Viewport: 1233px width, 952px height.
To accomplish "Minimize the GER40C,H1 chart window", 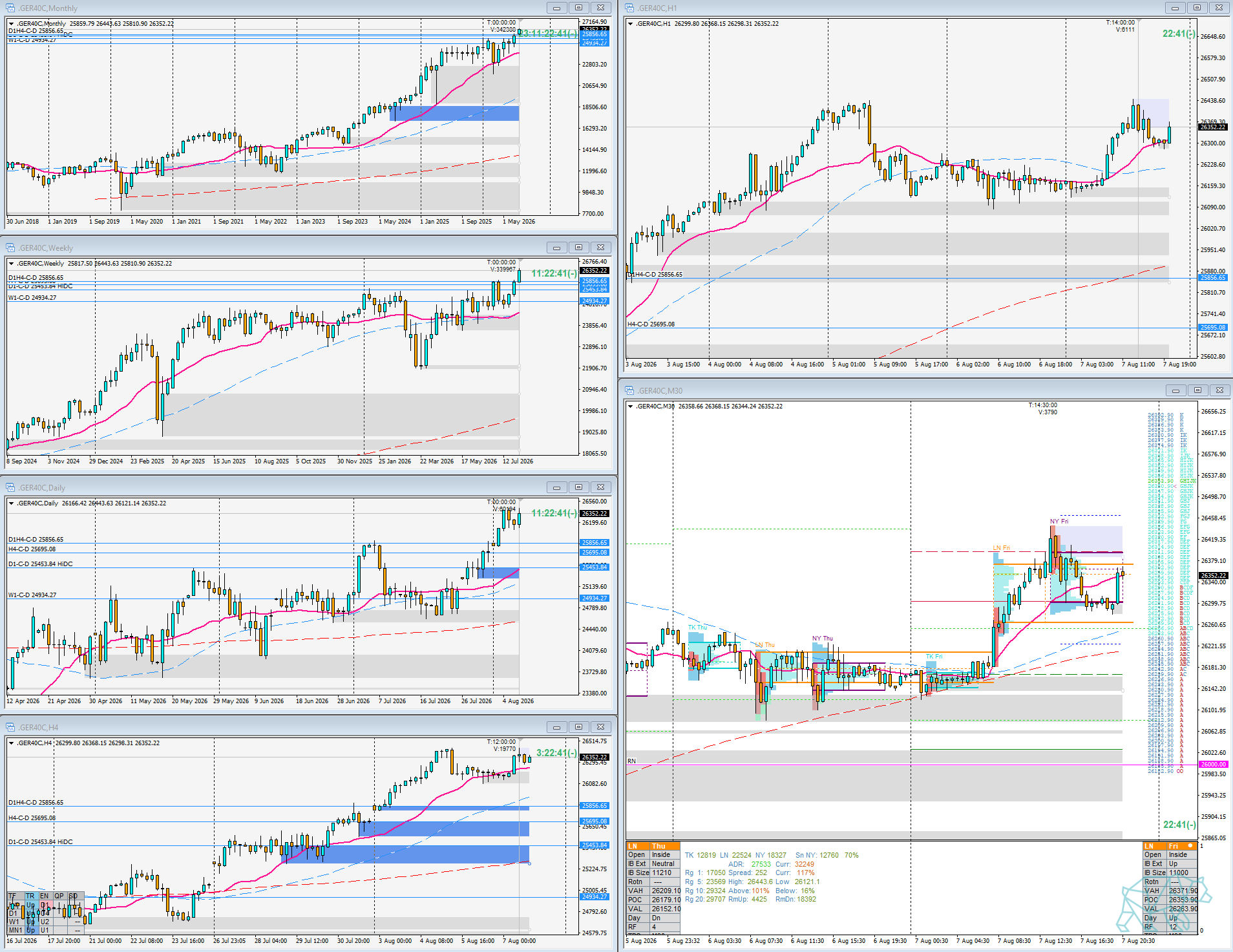I will click(x=1175, y=8).
